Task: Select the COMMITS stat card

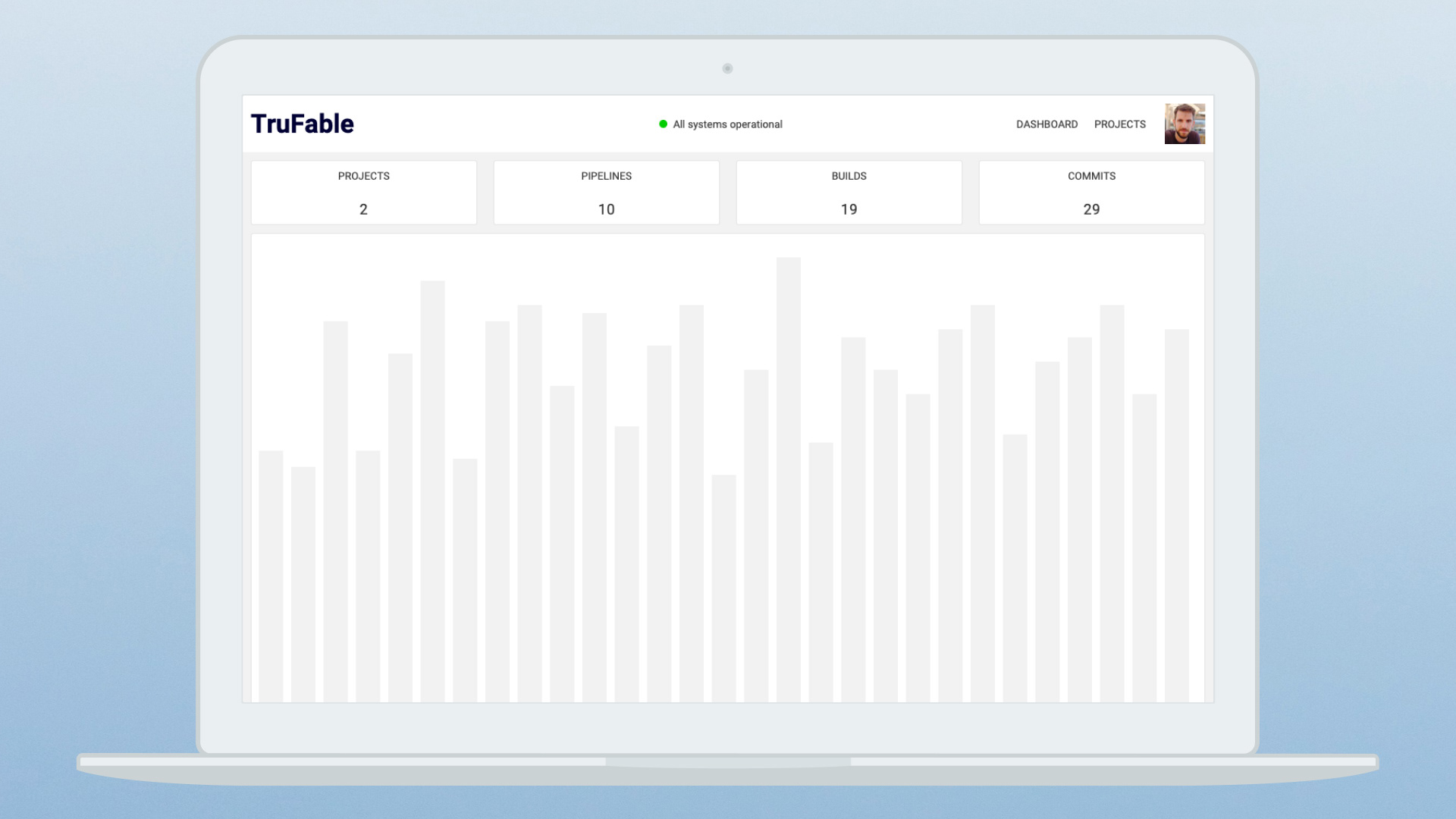Action: (1092, 192)
